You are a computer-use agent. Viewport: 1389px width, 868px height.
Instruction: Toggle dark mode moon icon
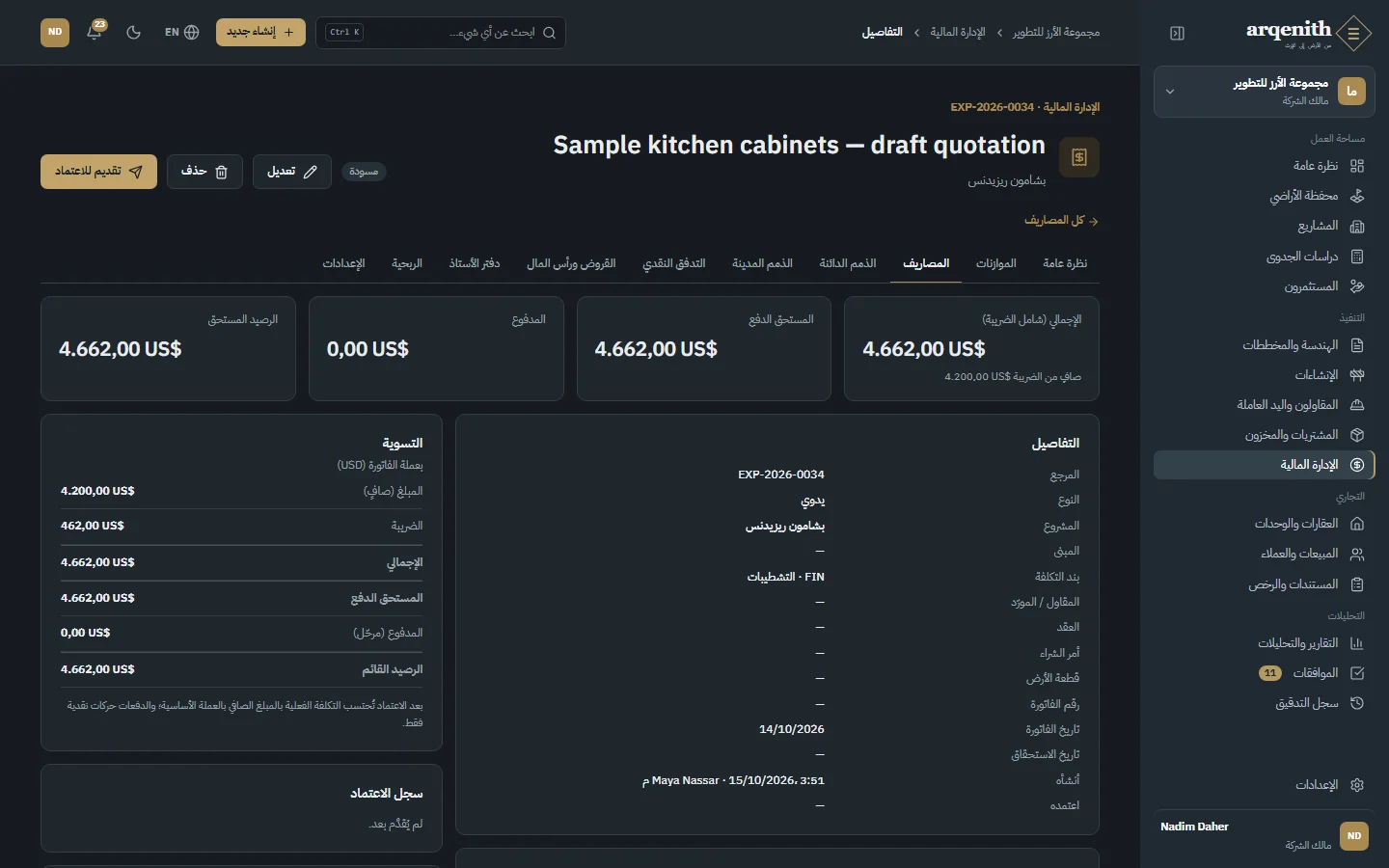pyautogui.click(x=134, y=32)
